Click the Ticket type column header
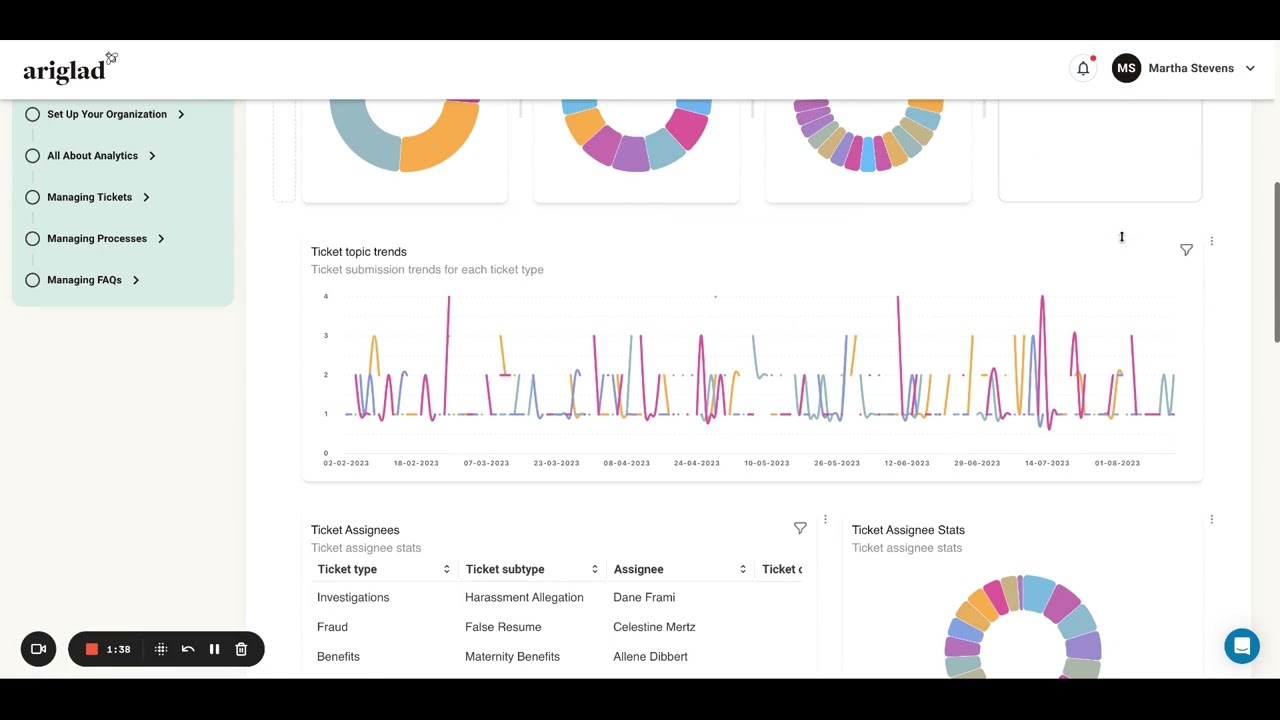Viewport: 1280px width, 720px height. pos(347,569)
